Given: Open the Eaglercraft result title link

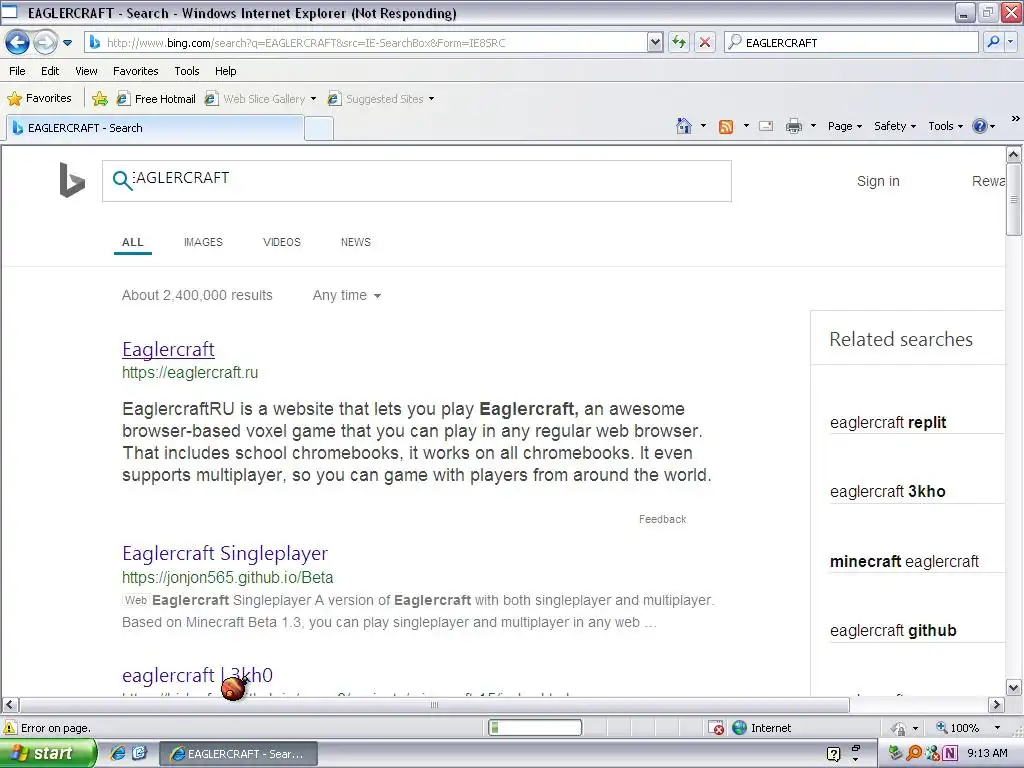Looking at the screenshot, I should 168,349.
